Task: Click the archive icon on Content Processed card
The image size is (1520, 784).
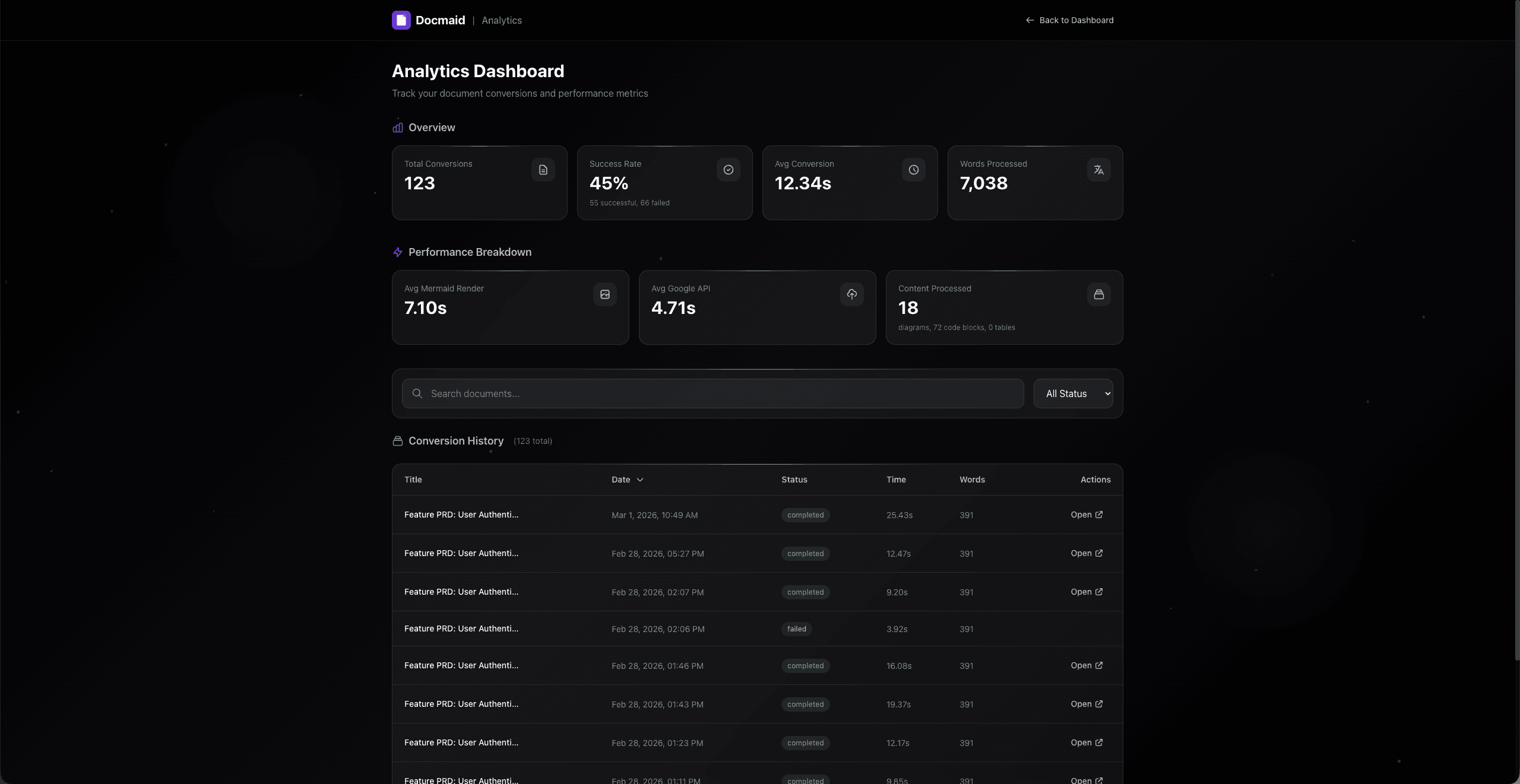Action: pos(1099,294)
